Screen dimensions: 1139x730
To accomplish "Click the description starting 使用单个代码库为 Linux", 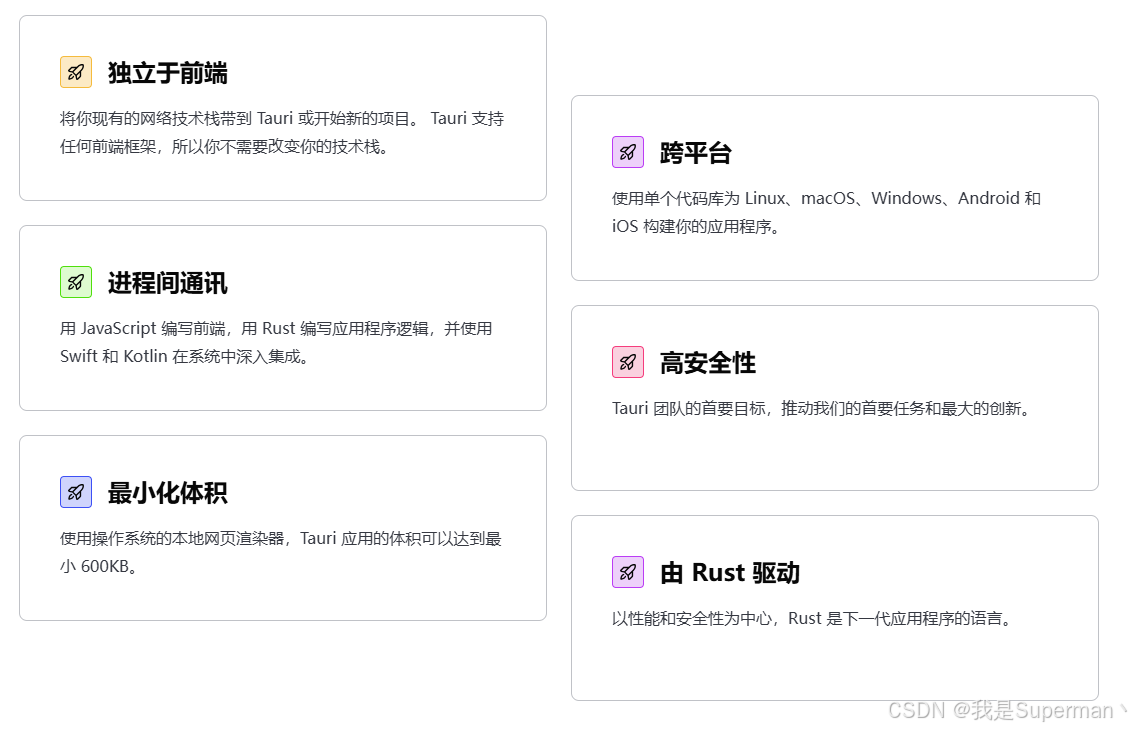I will (827, 212).
